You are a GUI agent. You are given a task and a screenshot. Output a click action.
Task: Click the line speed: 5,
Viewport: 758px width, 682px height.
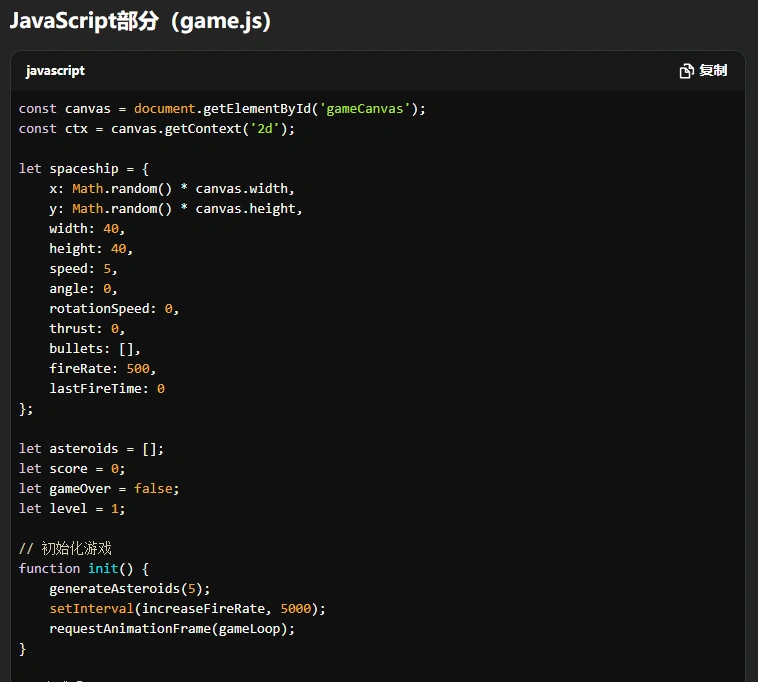tap(83, 269)
